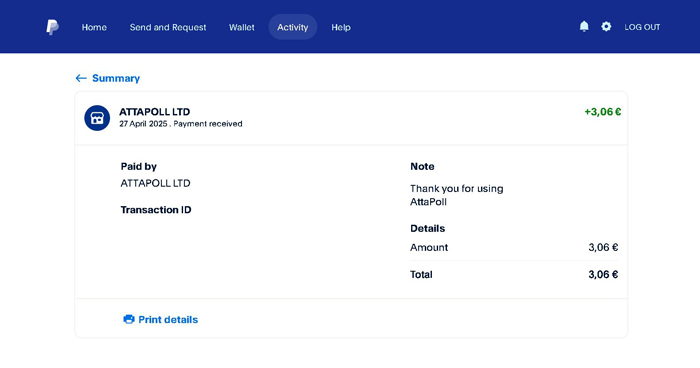Image resolution: width=700 pixels, height=368 pixels.
Task: Click the ATTAPOLL LTD transaction title
Action: pyautogui.click(x=154, y=112)
